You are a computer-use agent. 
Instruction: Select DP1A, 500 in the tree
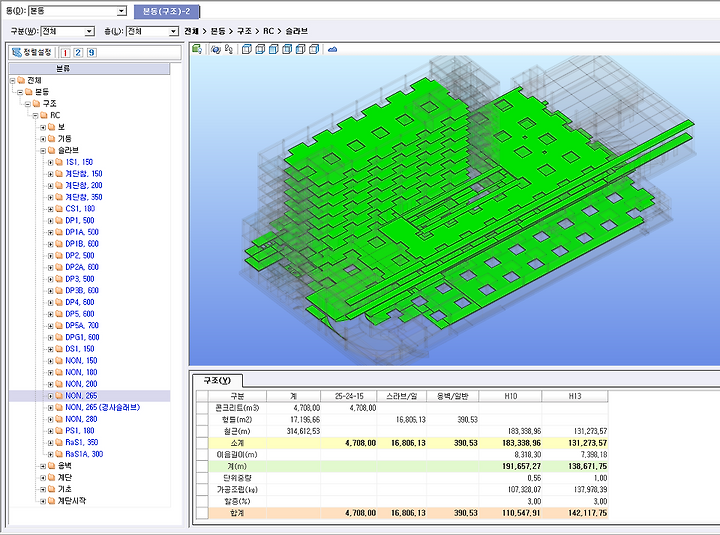tap(82, 232)
